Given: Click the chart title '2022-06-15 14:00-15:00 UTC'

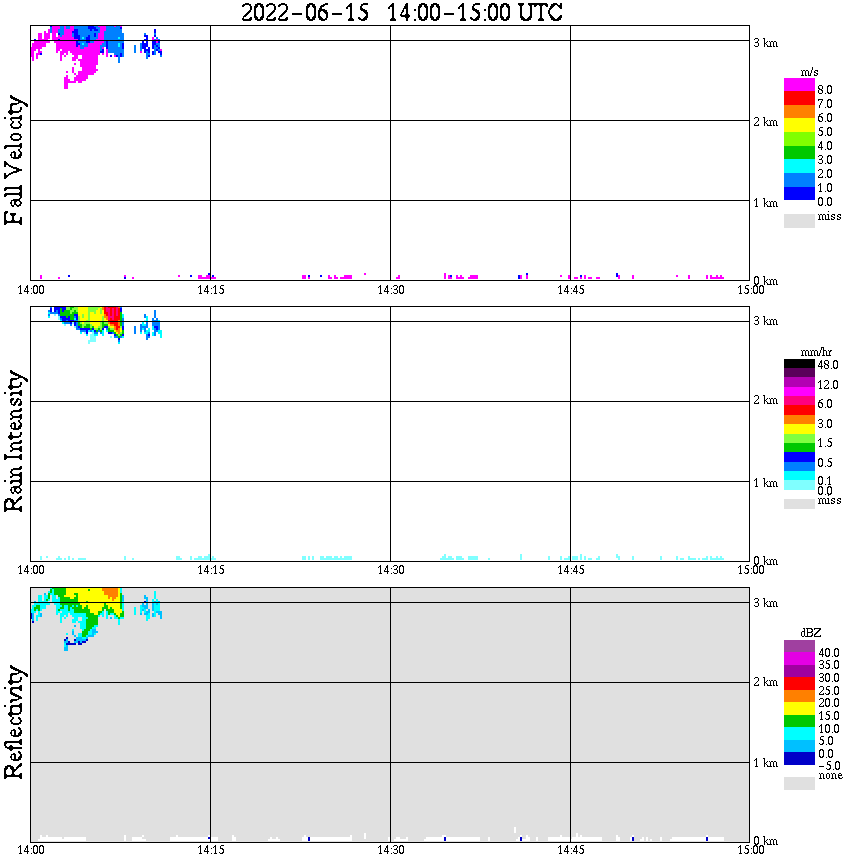Looking at the screenshot, I should (402, 12).
